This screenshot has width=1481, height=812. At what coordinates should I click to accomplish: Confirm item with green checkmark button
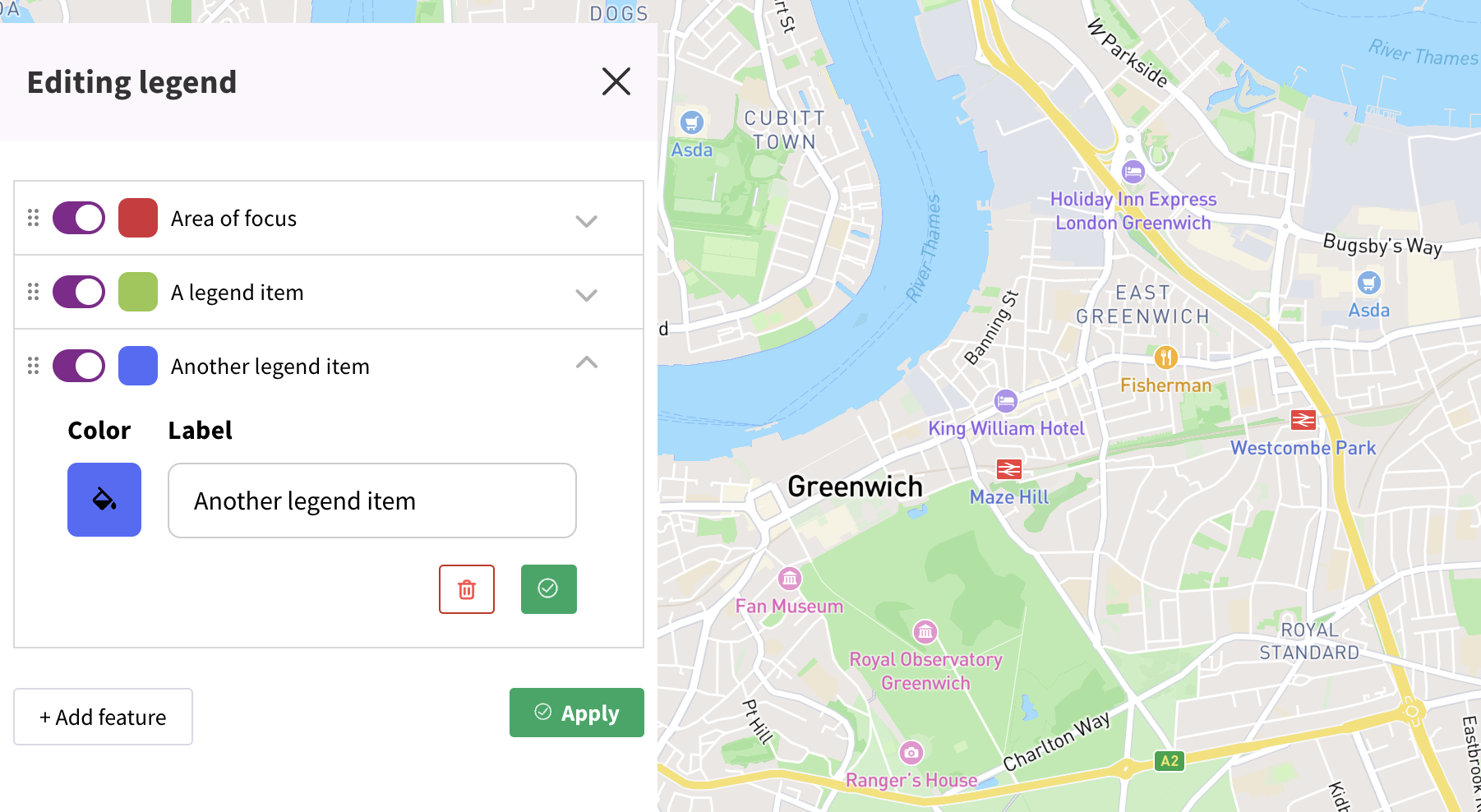click(x=548, y=588)
